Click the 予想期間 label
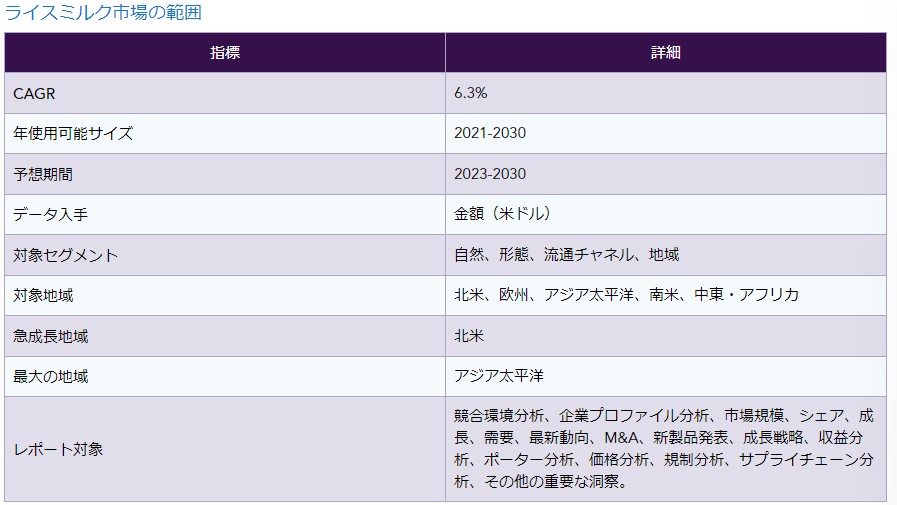 click(43, 174)
